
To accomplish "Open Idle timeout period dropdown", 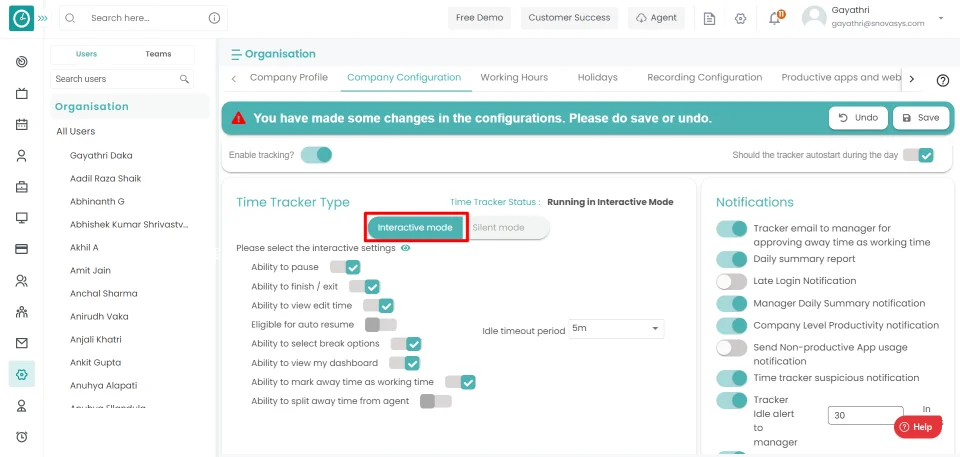I will pyautogui.click(x=616, y=329).
